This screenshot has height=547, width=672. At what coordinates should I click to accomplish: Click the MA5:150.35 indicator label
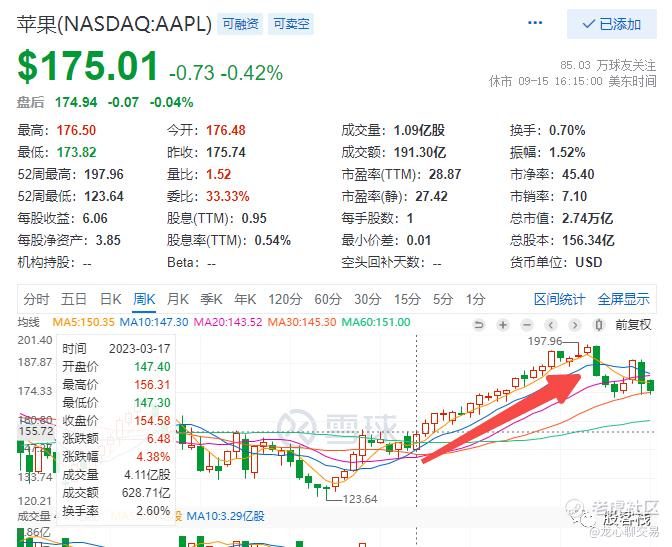coord(84,322)
